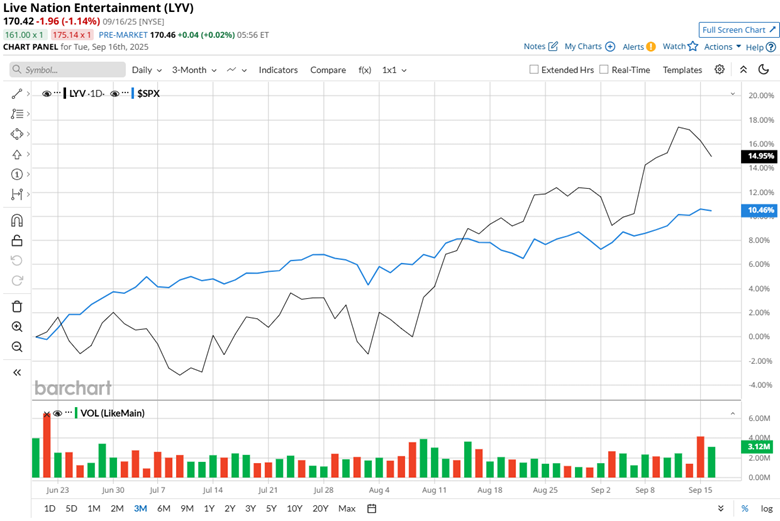The height and width of the screenshot is (521, 780).
Task: Toggle the lock drawings padlock
Action: 16,241
